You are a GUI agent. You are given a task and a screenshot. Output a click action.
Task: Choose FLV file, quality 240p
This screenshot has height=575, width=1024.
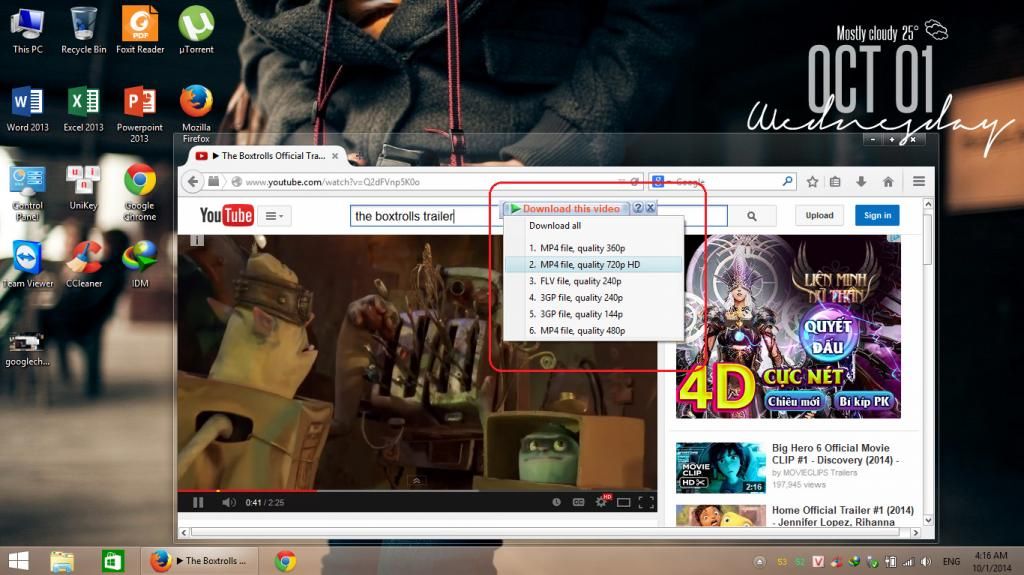tap(594, 281)
